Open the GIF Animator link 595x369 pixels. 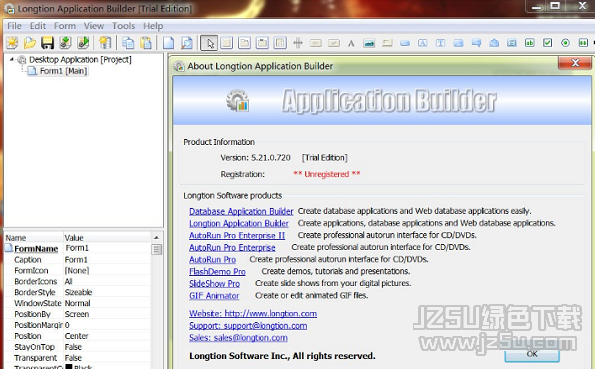214,296
